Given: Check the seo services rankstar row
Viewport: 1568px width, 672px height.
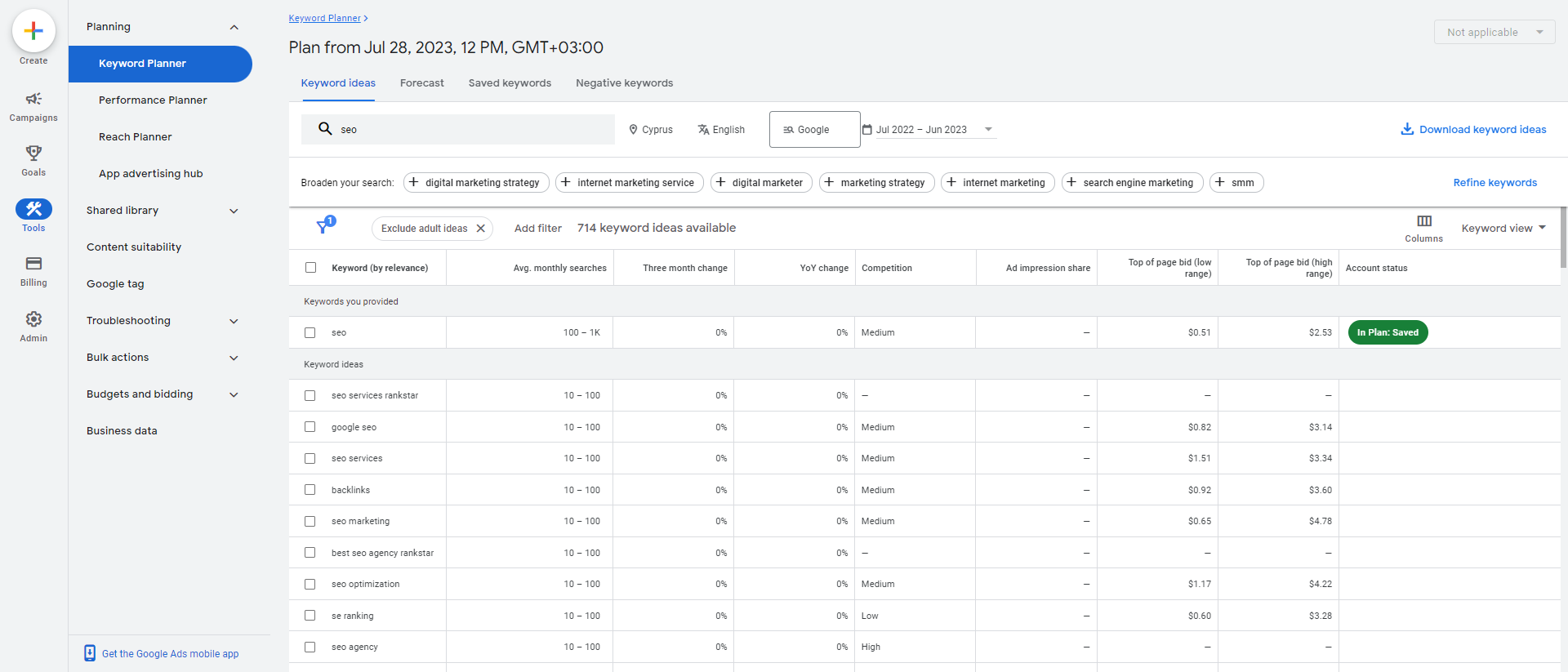Looking at the screenshot, I should point(310,395).
